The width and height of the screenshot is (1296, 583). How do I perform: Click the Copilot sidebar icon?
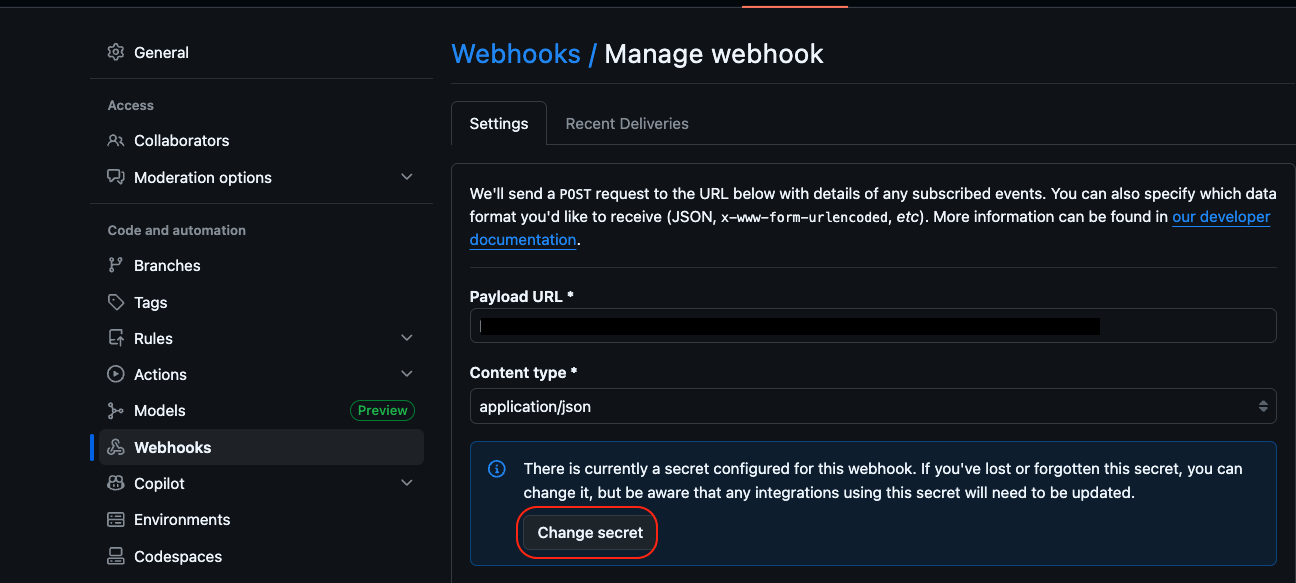tap(116, 484)
